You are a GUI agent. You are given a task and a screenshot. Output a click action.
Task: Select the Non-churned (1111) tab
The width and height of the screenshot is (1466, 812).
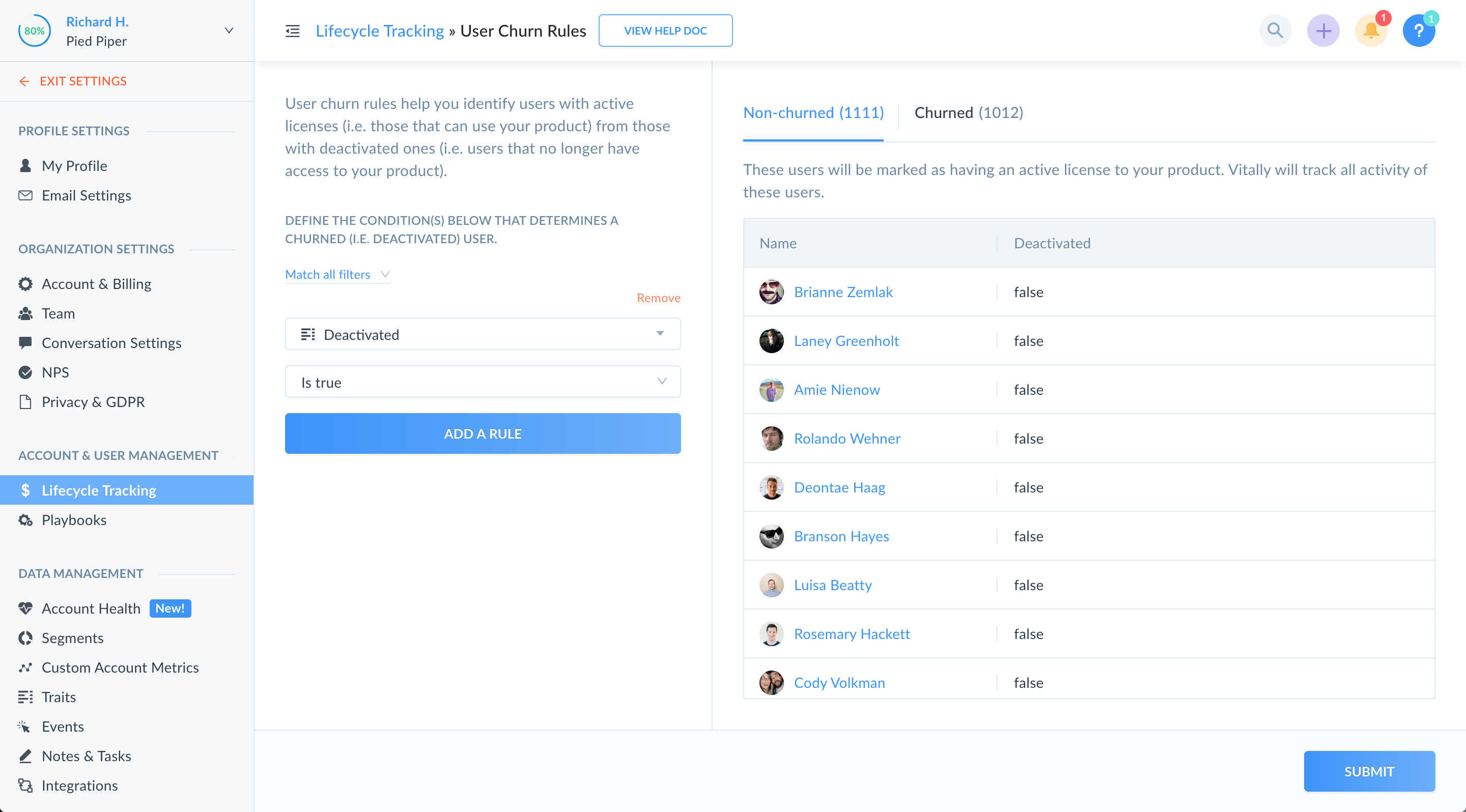coord(813,112)
